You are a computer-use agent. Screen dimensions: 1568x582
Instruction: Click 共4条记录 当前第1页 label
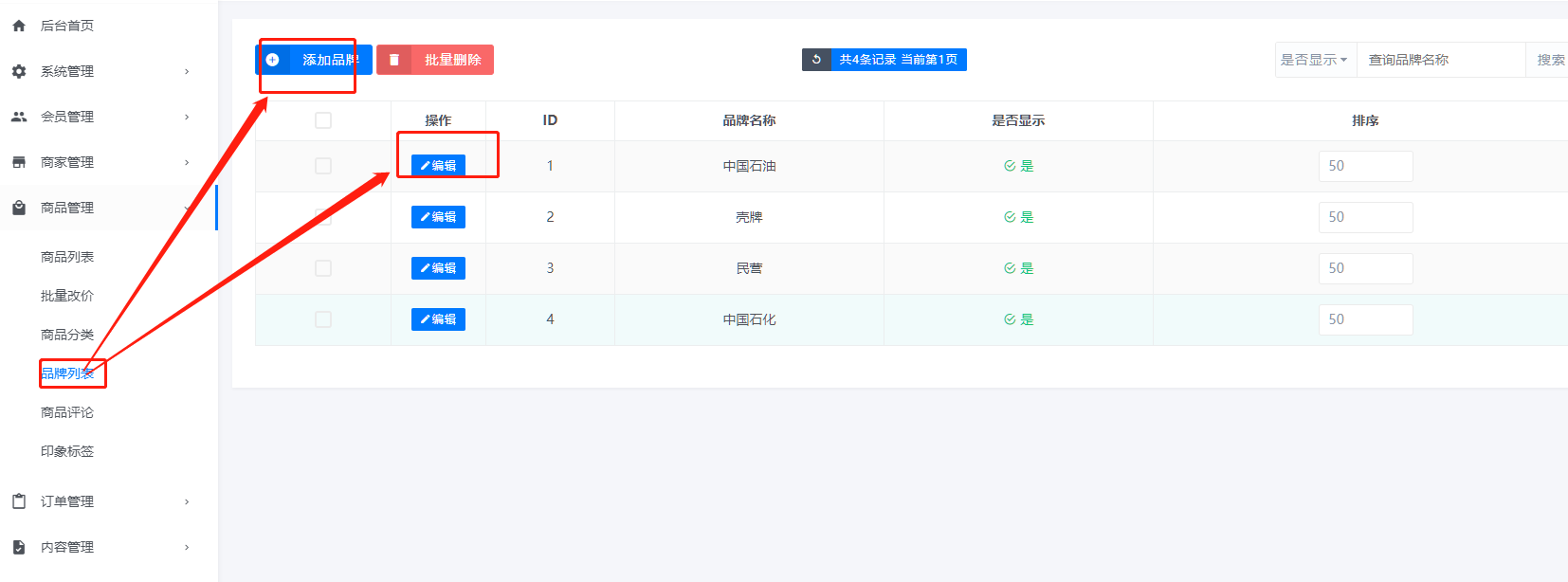pos(899,60)
